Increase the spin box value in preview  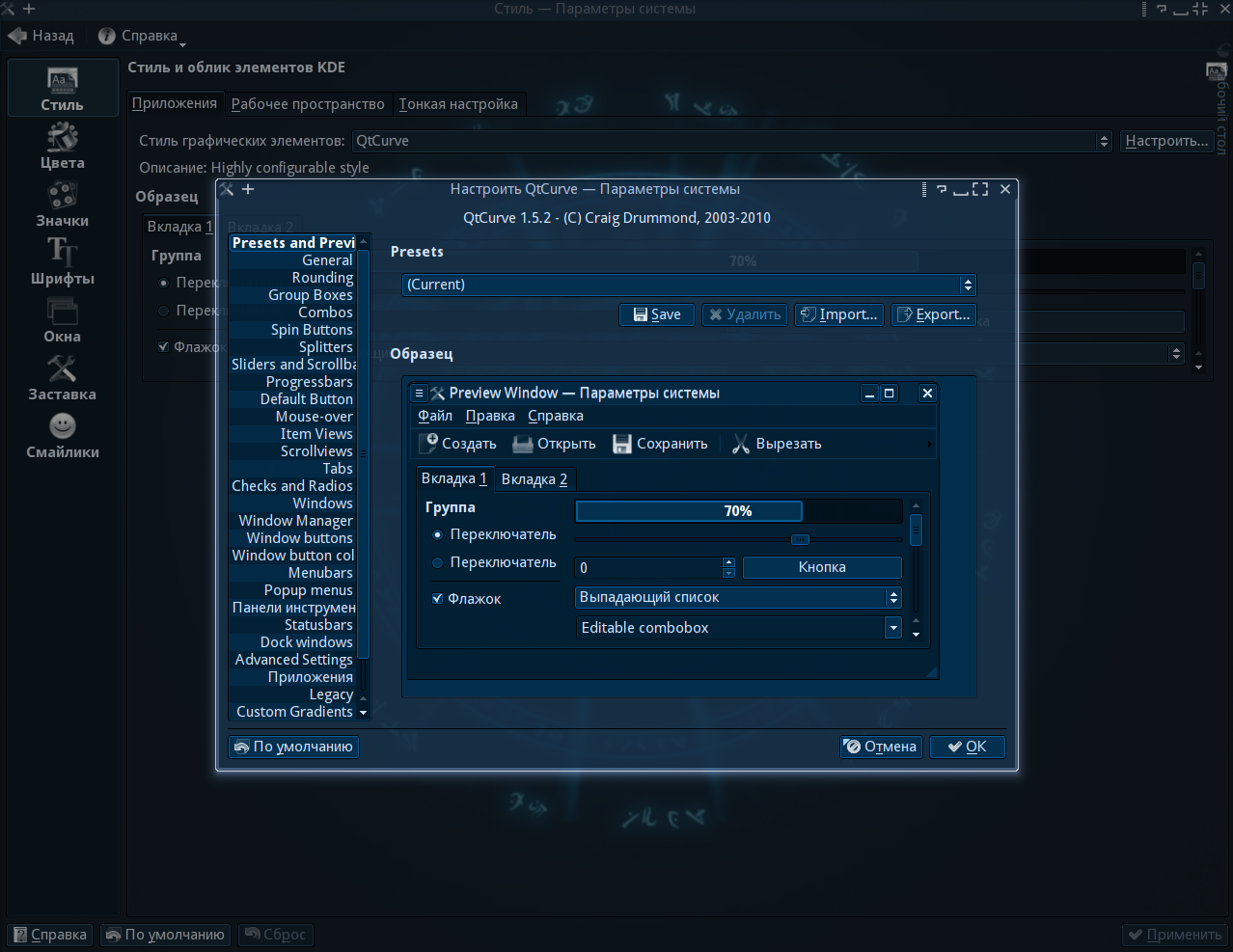tap(728, 562)
